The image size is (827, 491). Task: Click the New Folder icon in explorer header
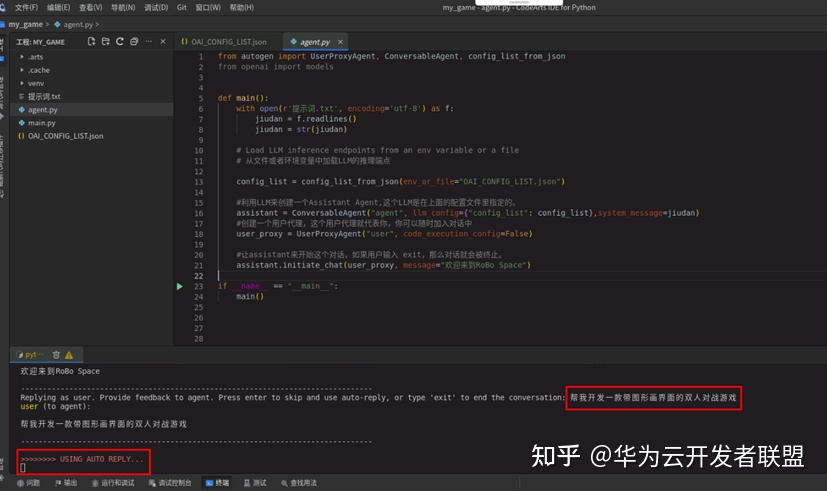[106, 42]
